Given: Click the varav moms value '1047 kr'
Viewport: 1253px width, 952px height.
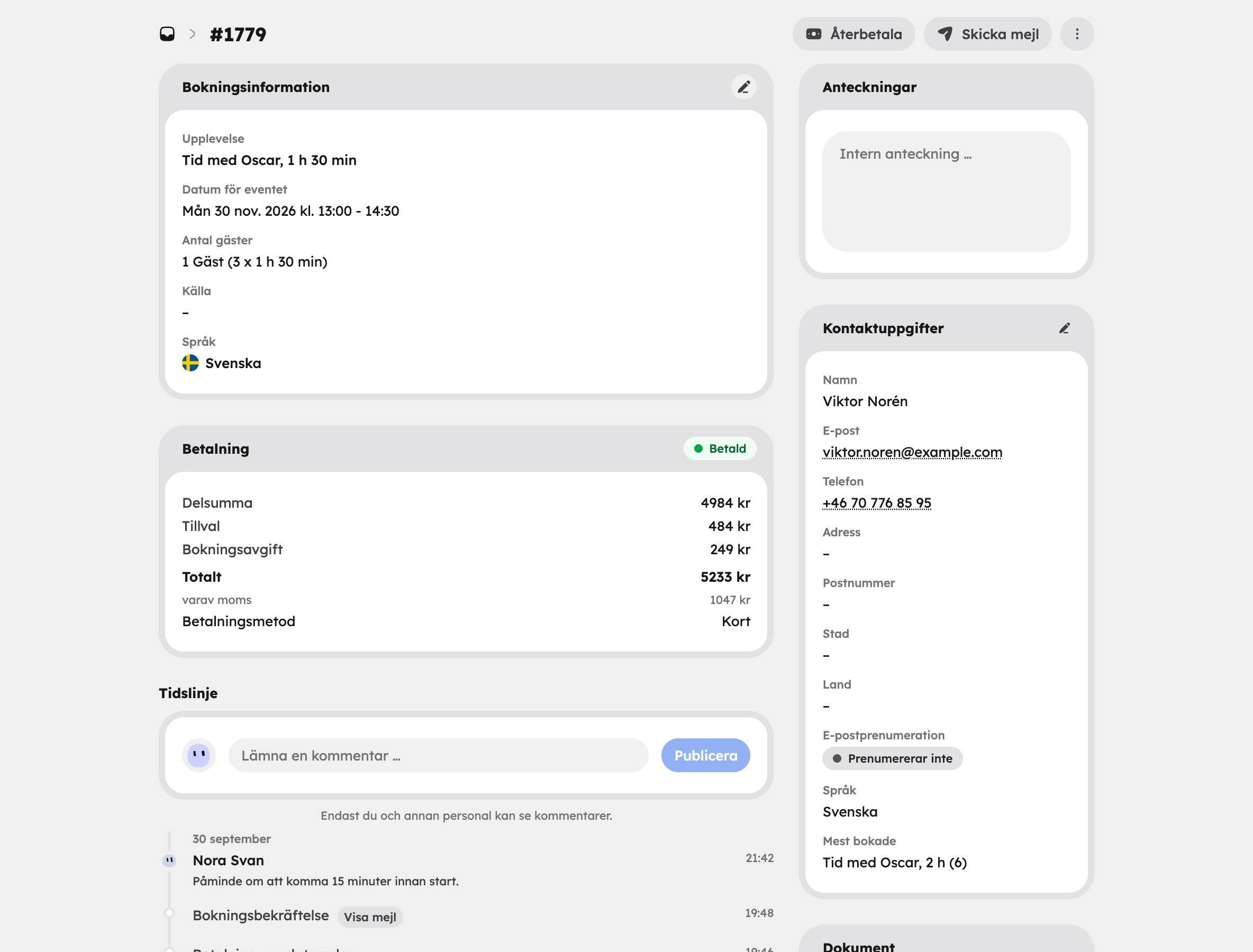Looking at the screenshot, I should pos(730,600).
